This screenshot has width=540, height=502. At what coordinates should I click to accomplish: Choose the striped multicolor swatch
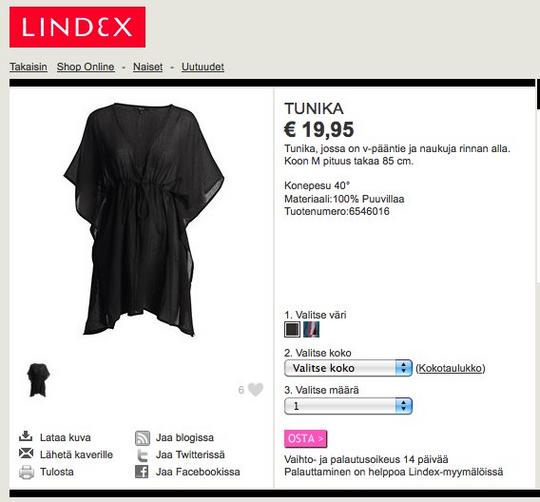click(311, 330)
